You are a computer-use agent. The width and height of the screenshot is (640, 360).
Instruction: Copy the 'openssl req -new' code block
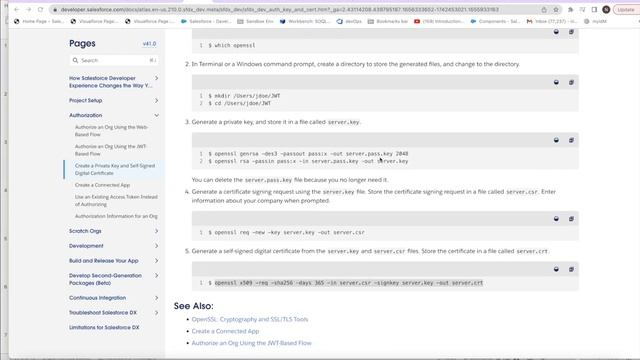[x=571, y=219]
